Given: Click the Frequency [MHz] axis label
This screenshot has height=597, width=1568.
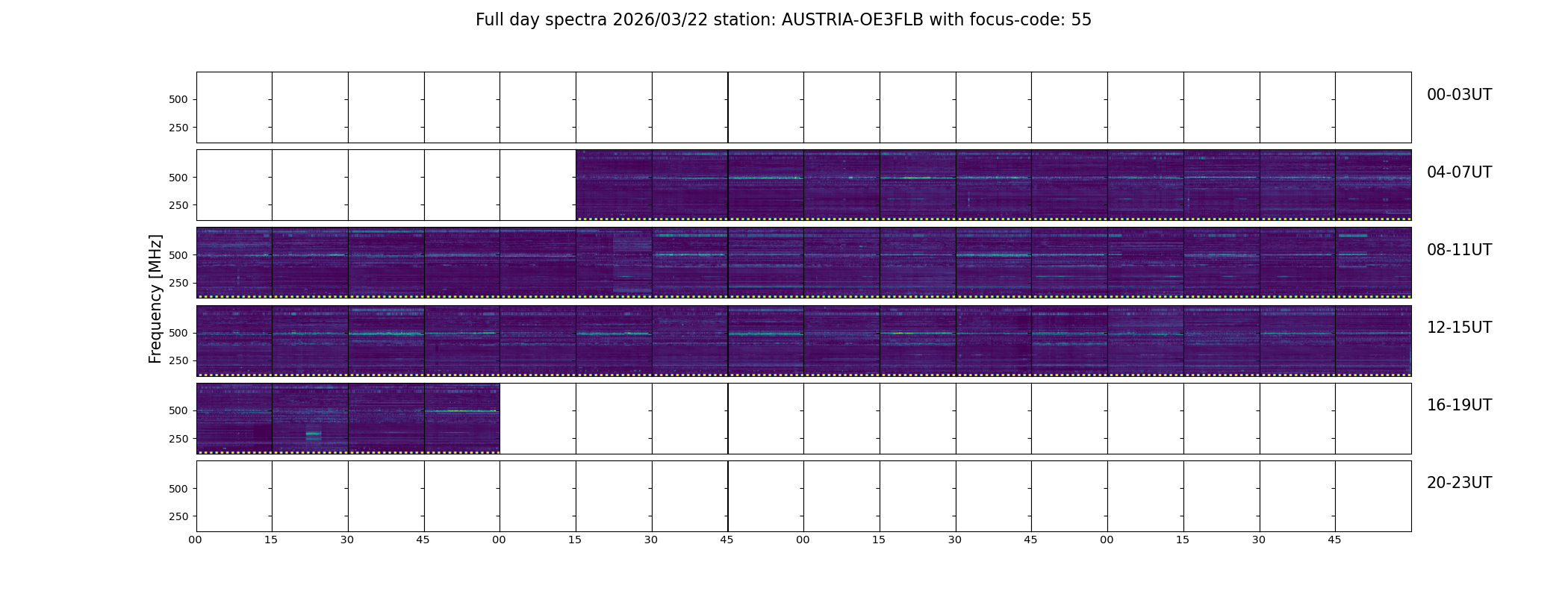Looking at the screenshot, I should [155, 298].
